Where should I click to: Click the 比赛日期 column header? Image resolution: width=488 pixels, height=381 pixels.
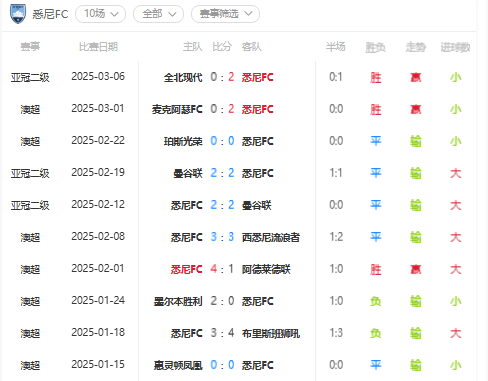pos(98,47)
